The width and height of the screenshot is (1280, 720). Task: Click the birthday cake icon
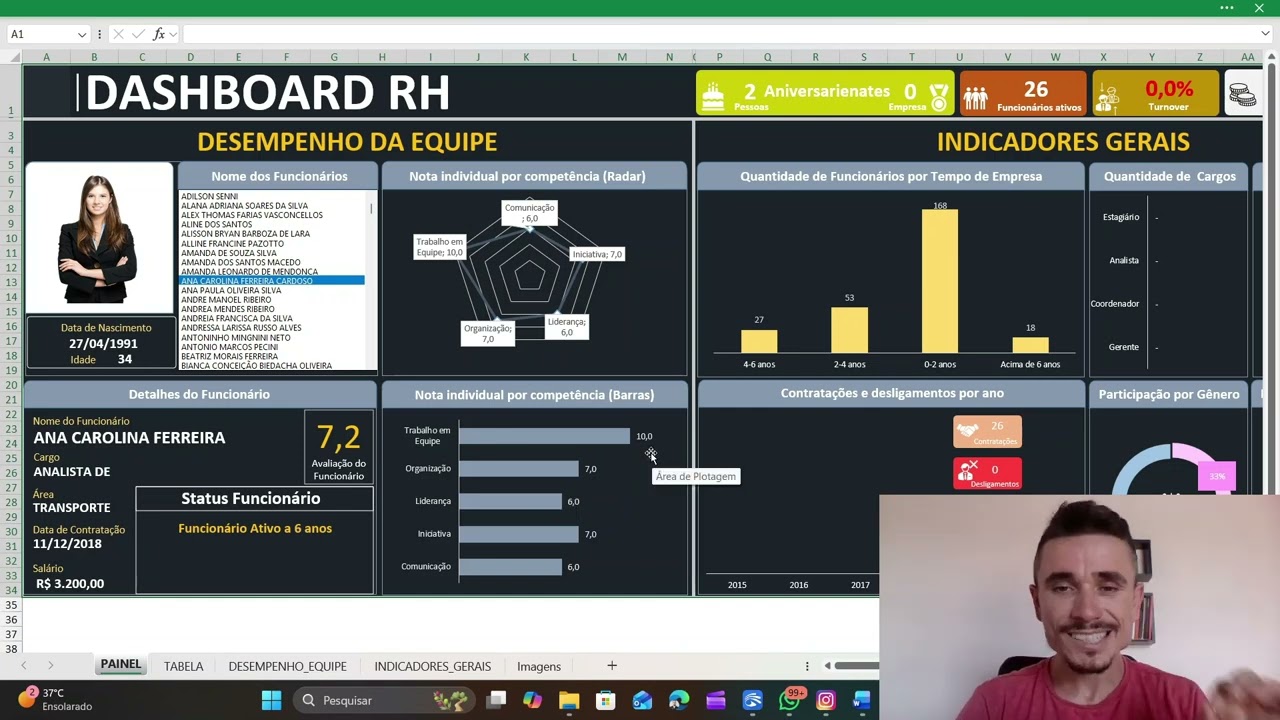[x=713, y=96]
